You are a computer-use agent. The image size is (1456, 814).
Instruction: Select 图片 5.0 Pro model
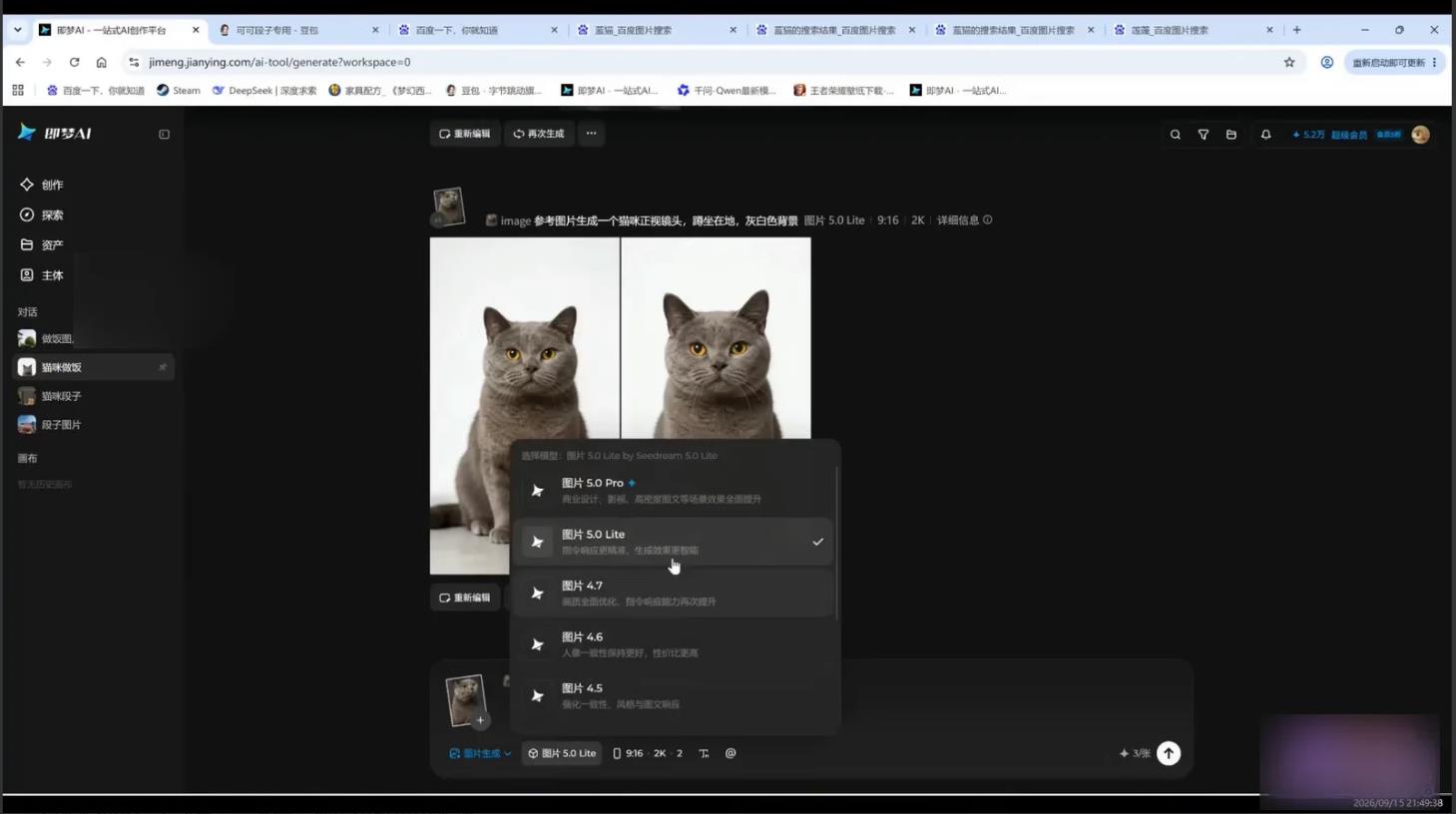pos(674,490)
